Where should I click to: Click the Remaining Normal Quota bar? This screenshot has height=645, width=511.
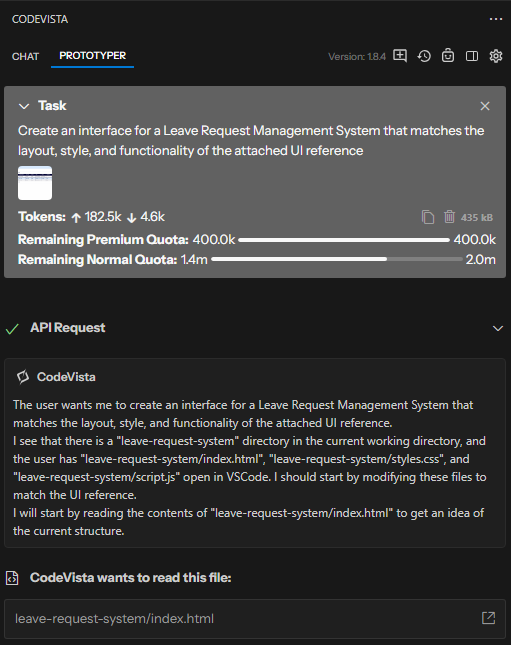tap(337, 259)
